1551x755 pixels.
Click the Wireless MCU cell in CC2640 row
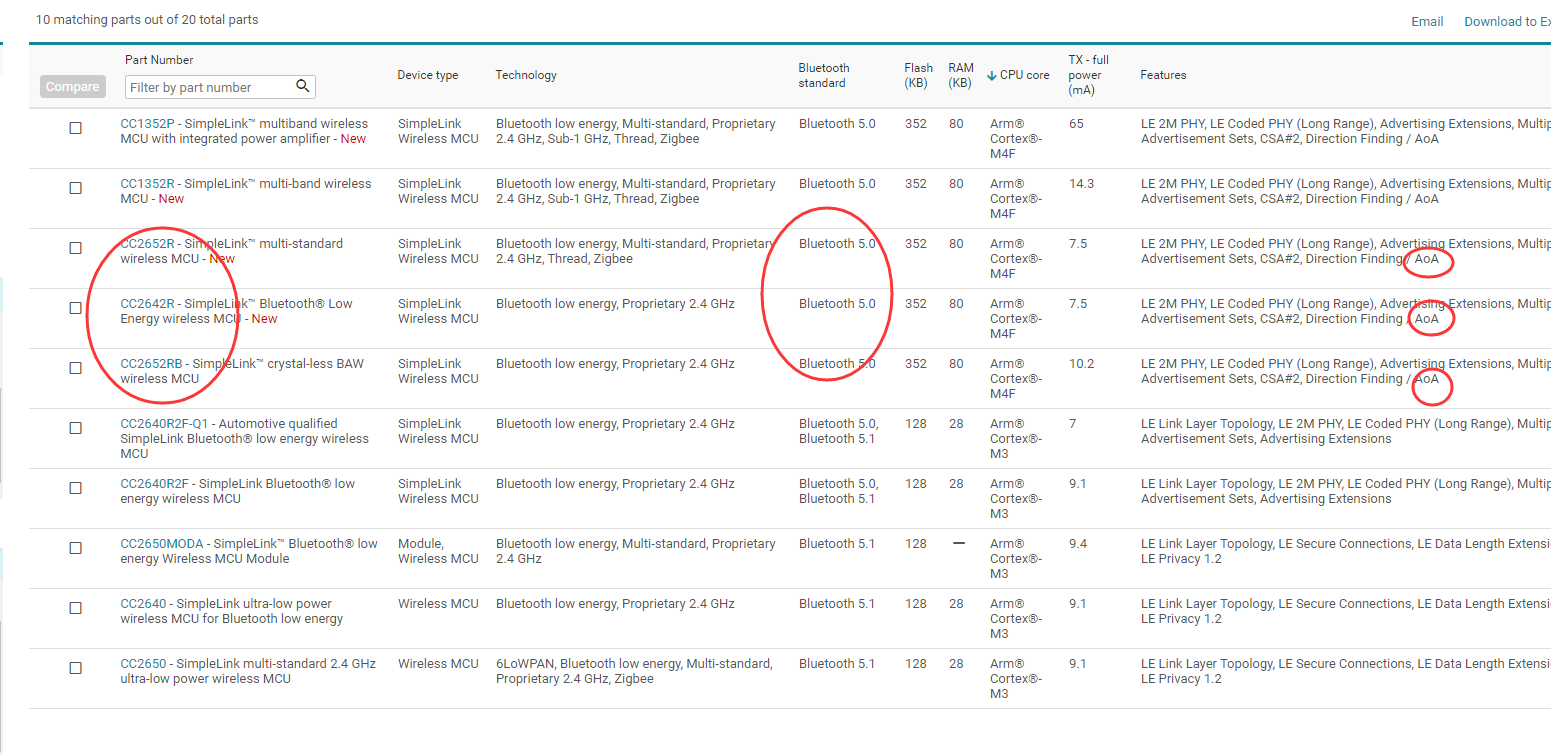click(x=438, y=604)
